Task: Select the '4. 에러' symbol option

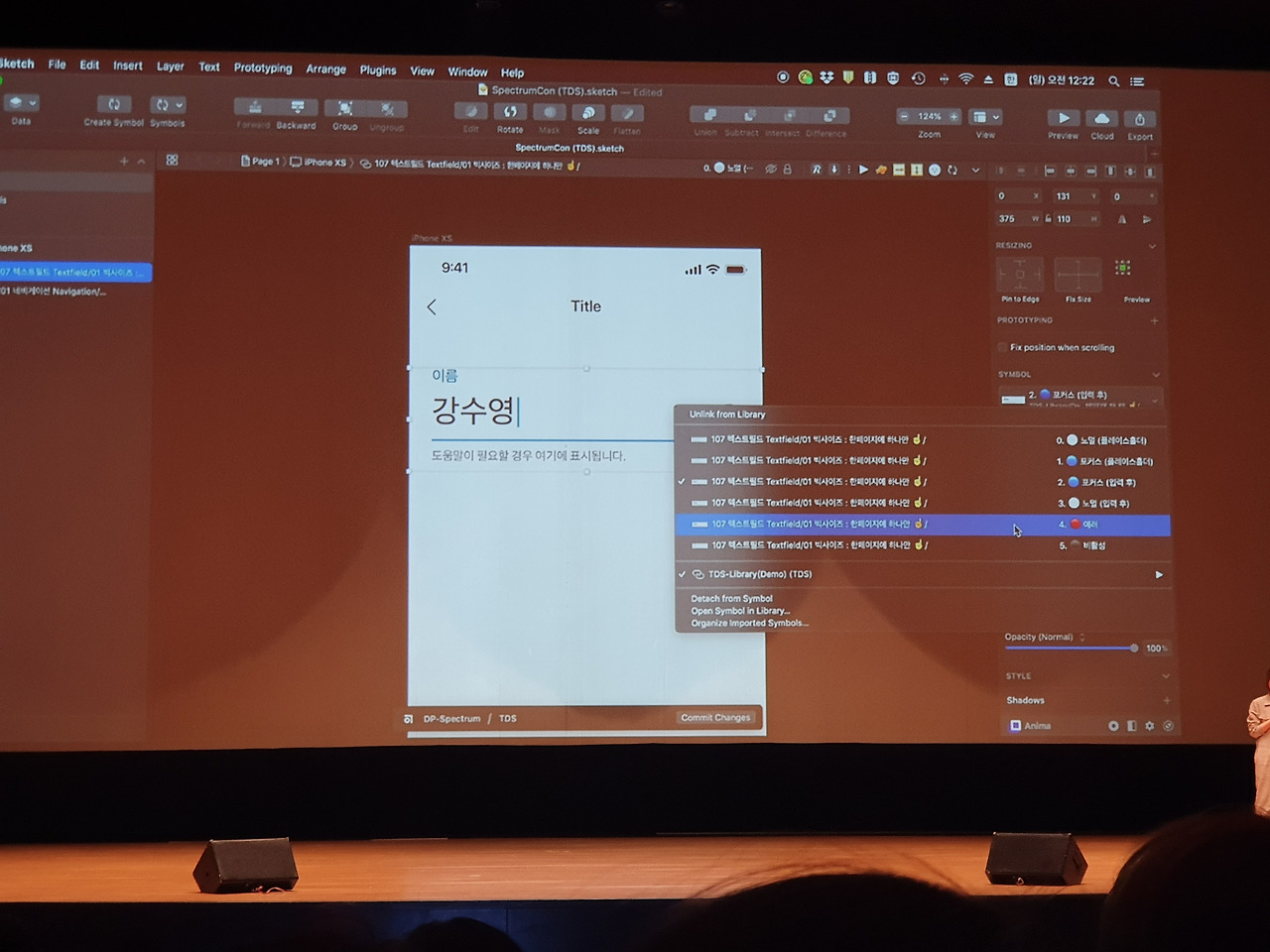Action: 923,525
